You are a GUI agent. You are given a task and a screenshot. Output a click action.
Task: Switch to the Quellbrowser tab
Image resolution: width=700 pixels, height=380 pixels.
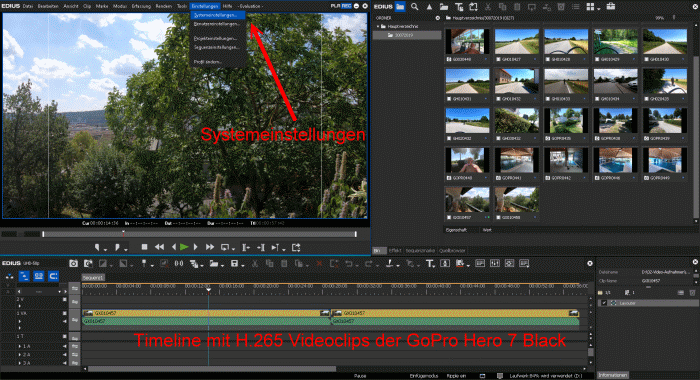click(x=452, y=251)
